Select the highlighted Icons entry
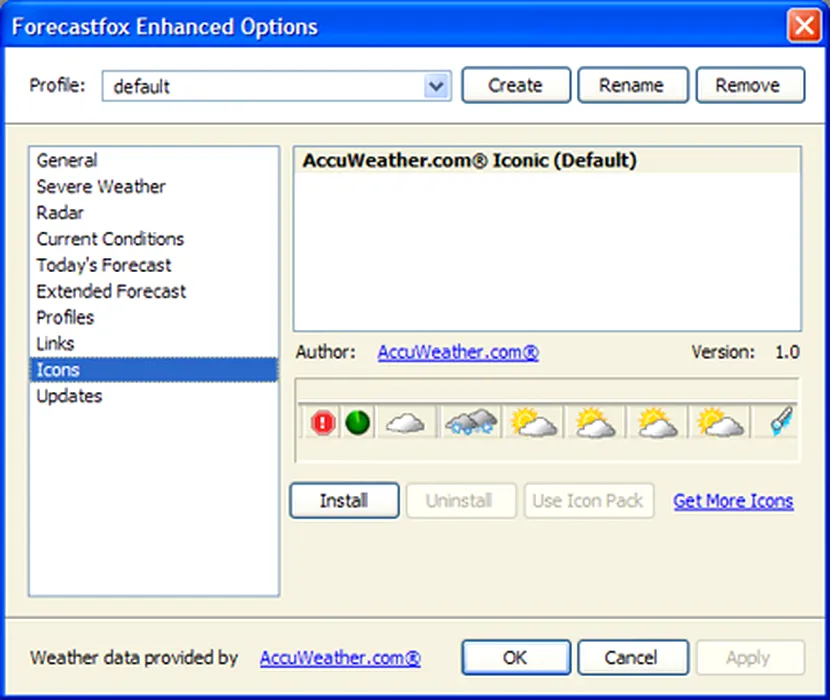This screenshot has width=830, height=700. click(154, 370)
